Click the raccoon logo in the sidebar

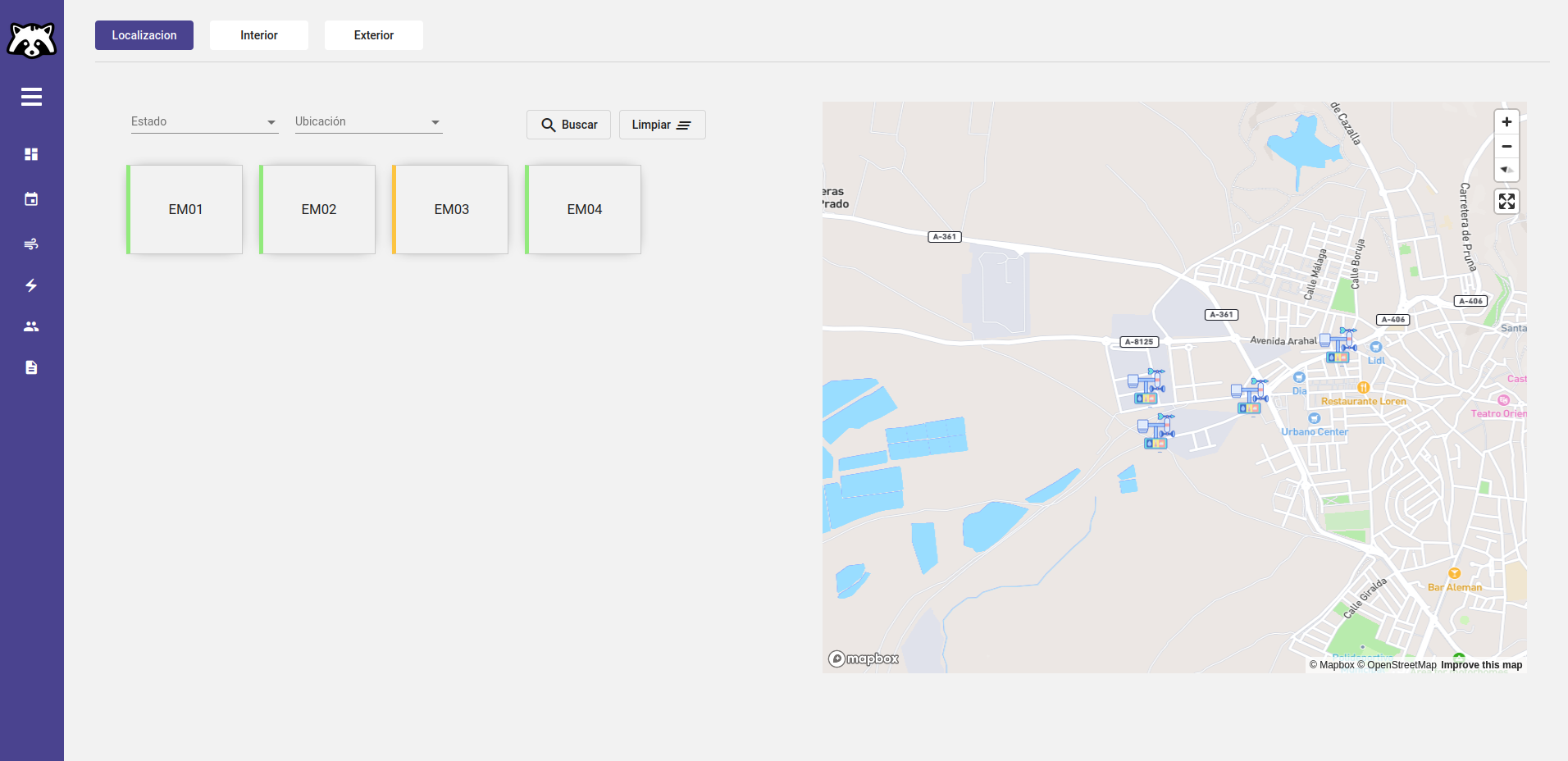click(x=32, y=40)
